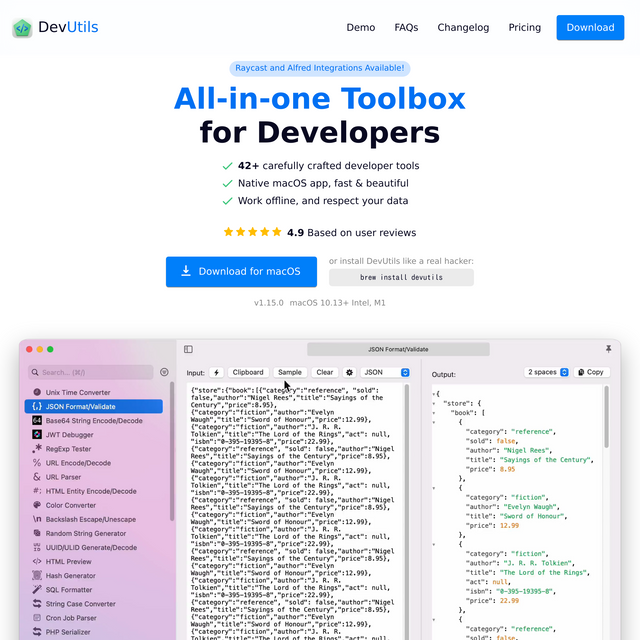Image resolution: width=640 pixels, height=640 pixels.
Task: Click the sidebar filter circle icon
Action: [164, 372]
